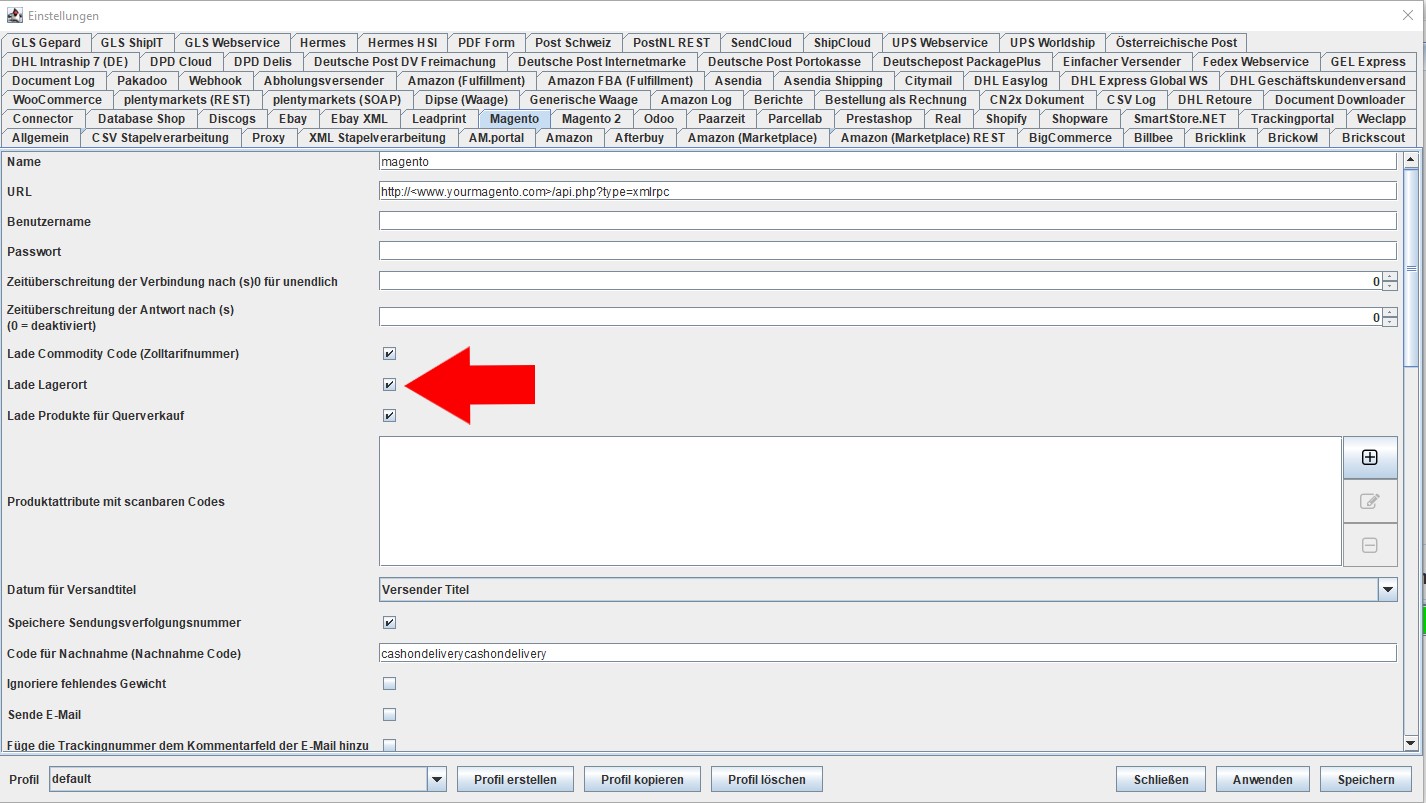Viewport: 1426px width, 803px height.
Task: Open the Allgemein tab
Action: point(41,138)
